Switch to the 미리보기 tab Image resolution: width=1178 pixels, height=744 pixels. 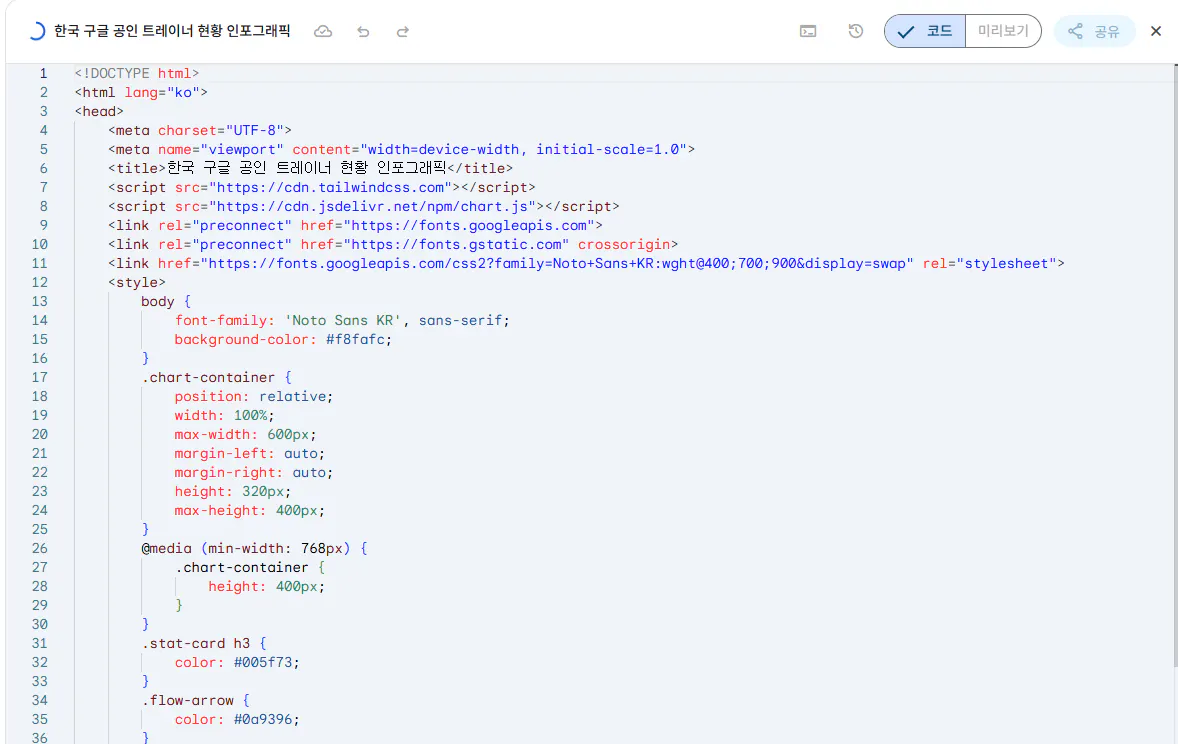click(x=1003, y=31)
